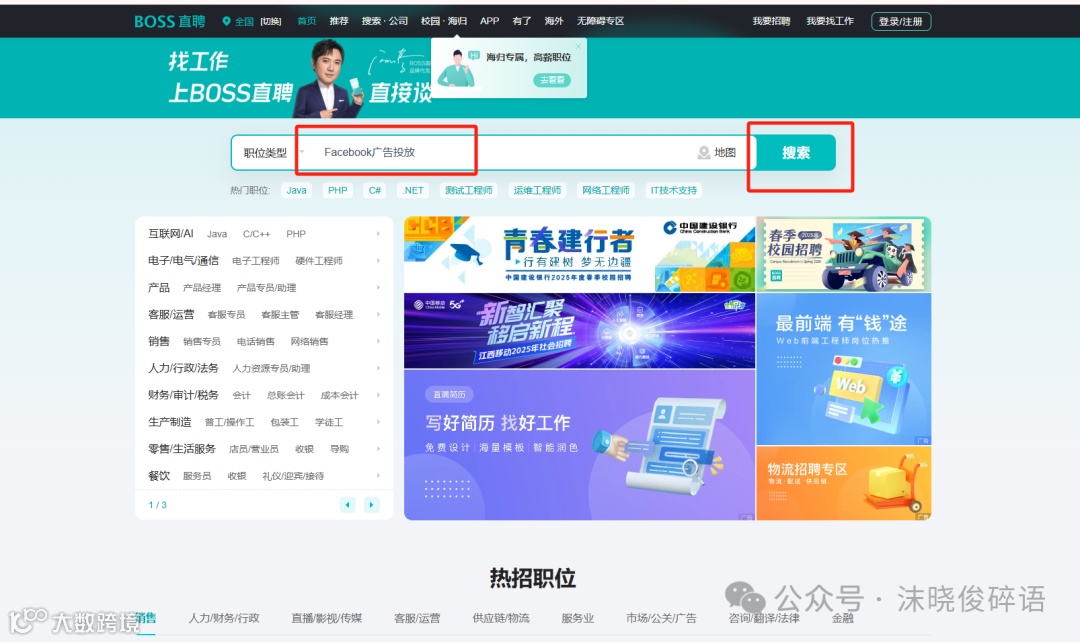Viewport: 1080px width, 642px height.
Task: Click 电话销售 in the category list
Action: 256,342
